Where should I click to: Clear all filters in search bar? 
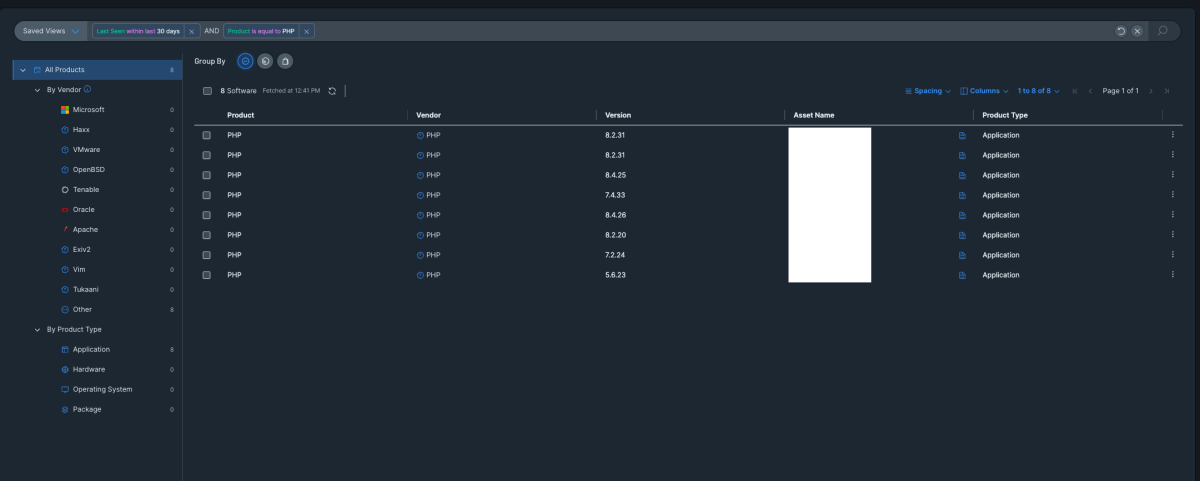click(1137, 31)
